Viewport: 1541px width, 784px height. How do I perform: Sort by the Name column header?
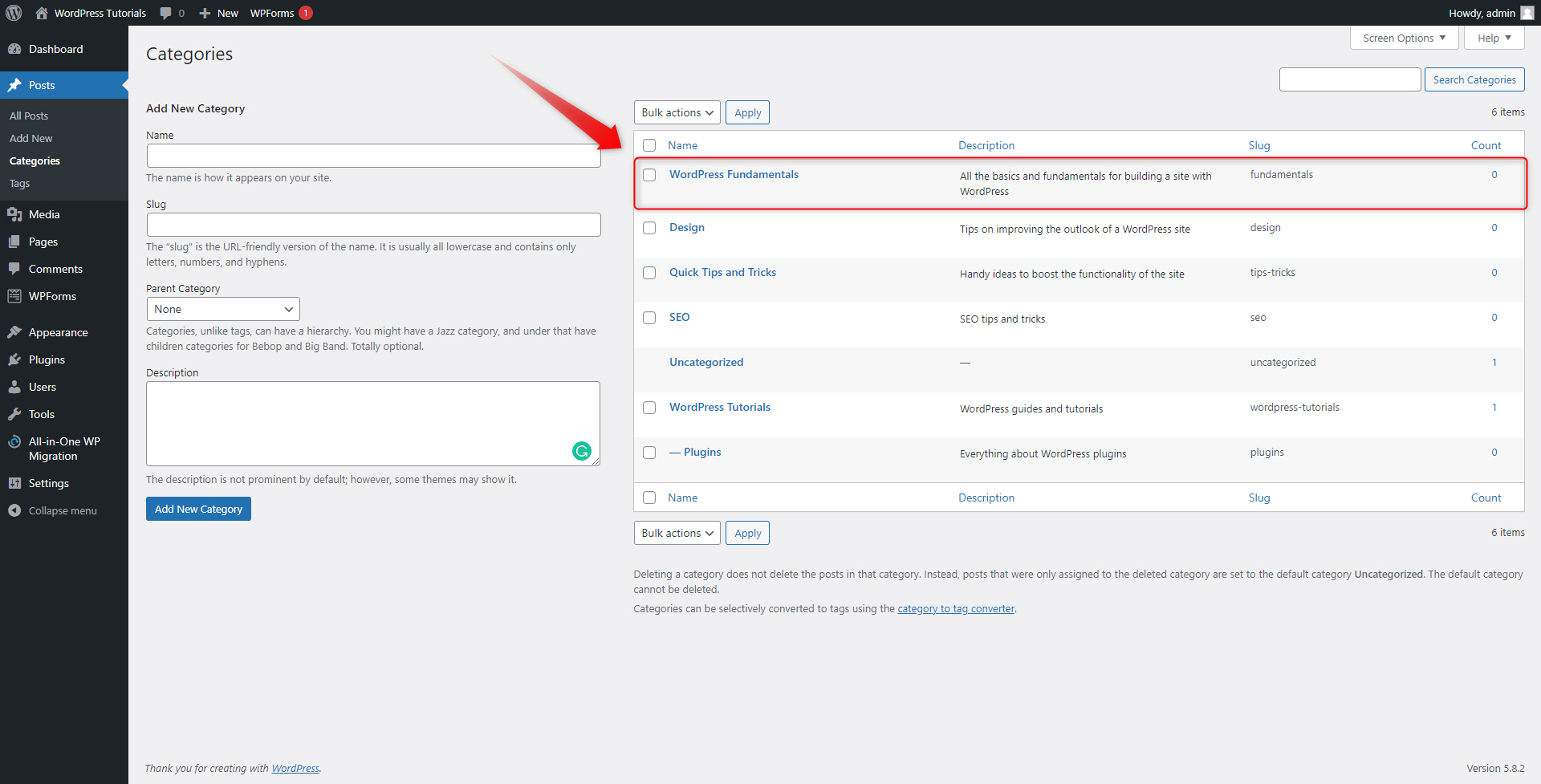click(x=682, y=145)
